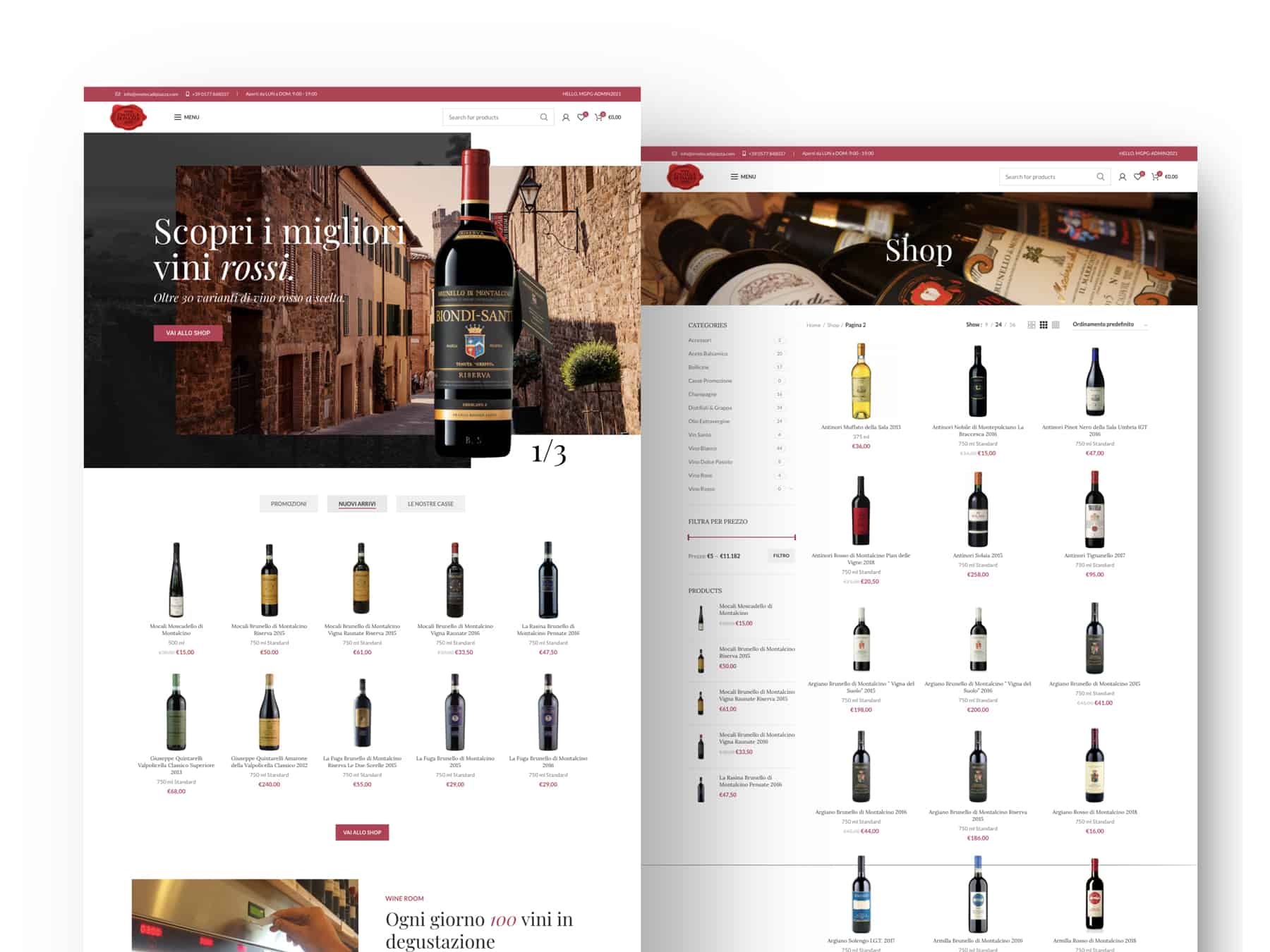Select the Le Nostre Casse tab

coord(430,504)
